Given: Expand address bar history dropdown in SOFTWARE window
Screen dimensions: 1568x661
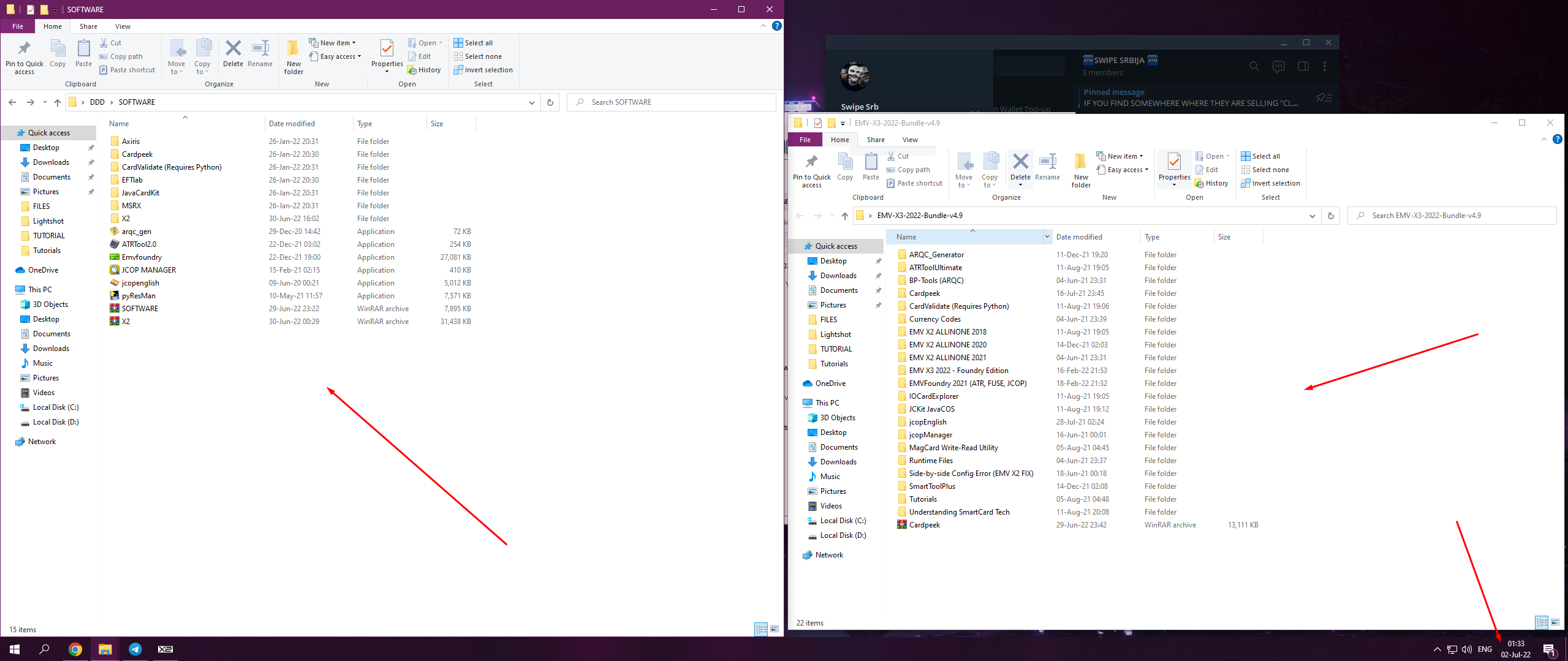Looking at the screenshot, I should tap(531, 102).
